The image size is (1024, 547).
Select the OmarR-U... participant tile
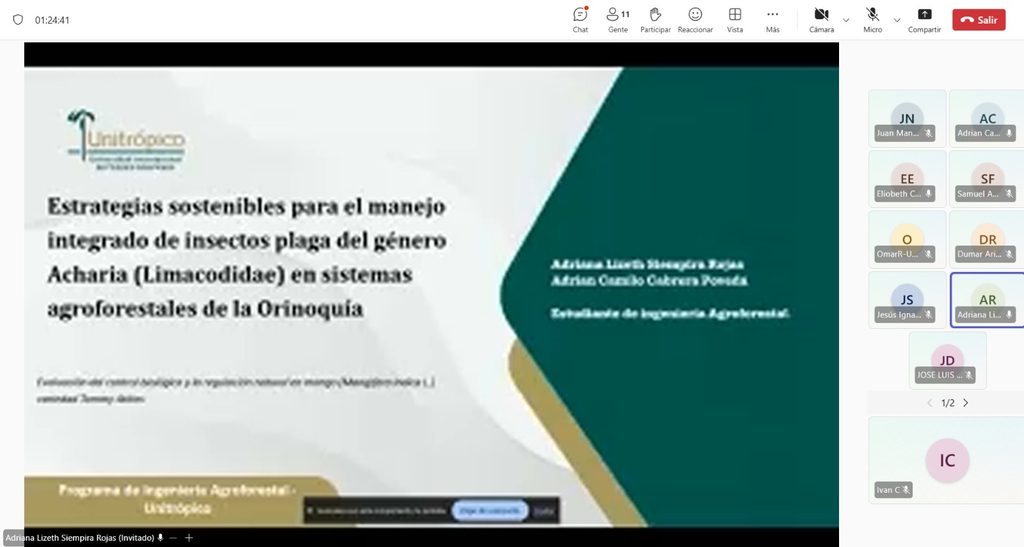[x=906, y=240]
